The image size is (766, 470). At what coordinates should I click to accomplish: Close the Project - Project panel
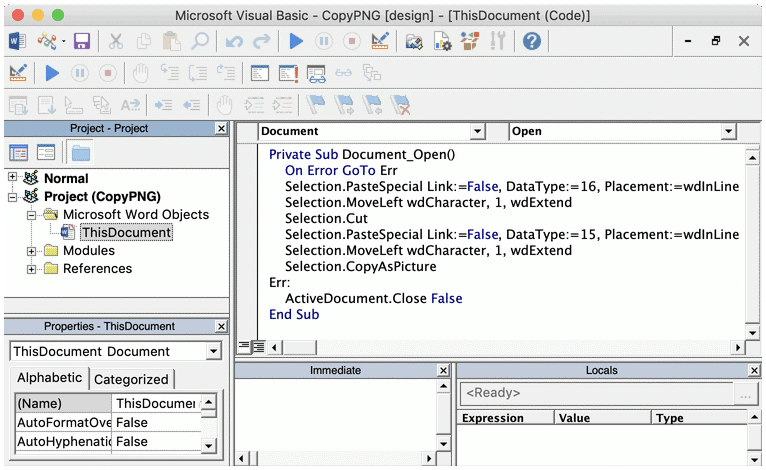pyautogui.click(x=221, y=128)
